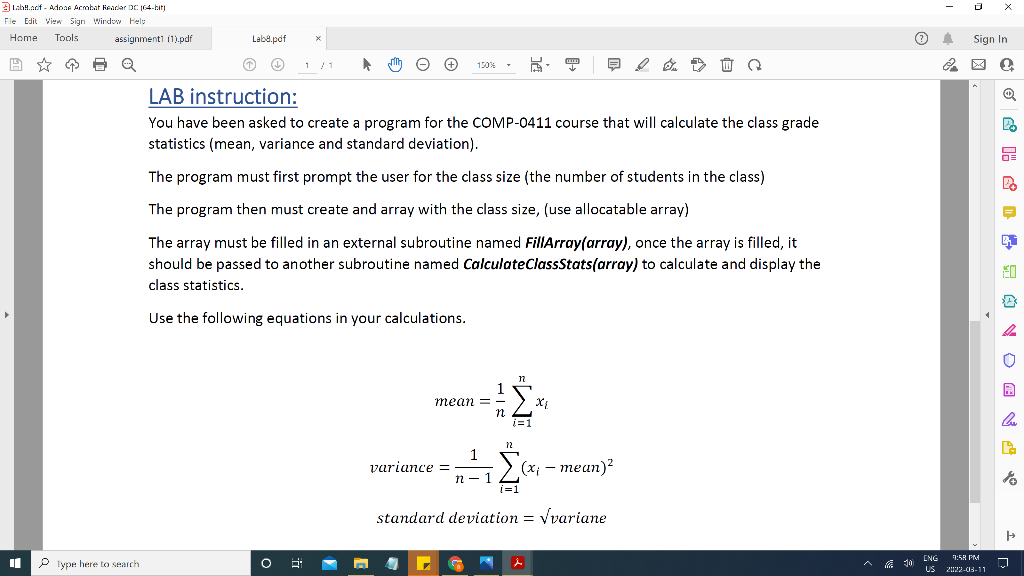
Task: Open the help question mark icon
Action: tap(921, 39)
